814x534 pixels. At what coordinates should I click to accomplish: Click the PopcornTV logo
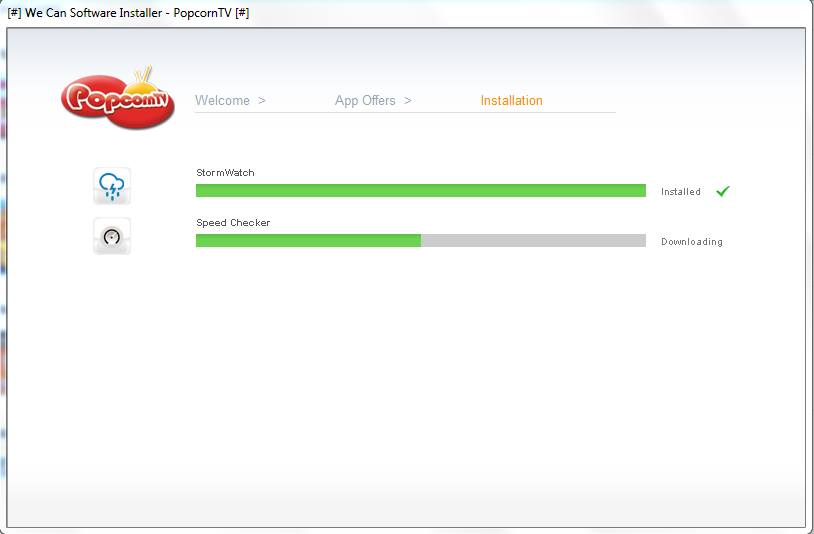tap(118, 98)
